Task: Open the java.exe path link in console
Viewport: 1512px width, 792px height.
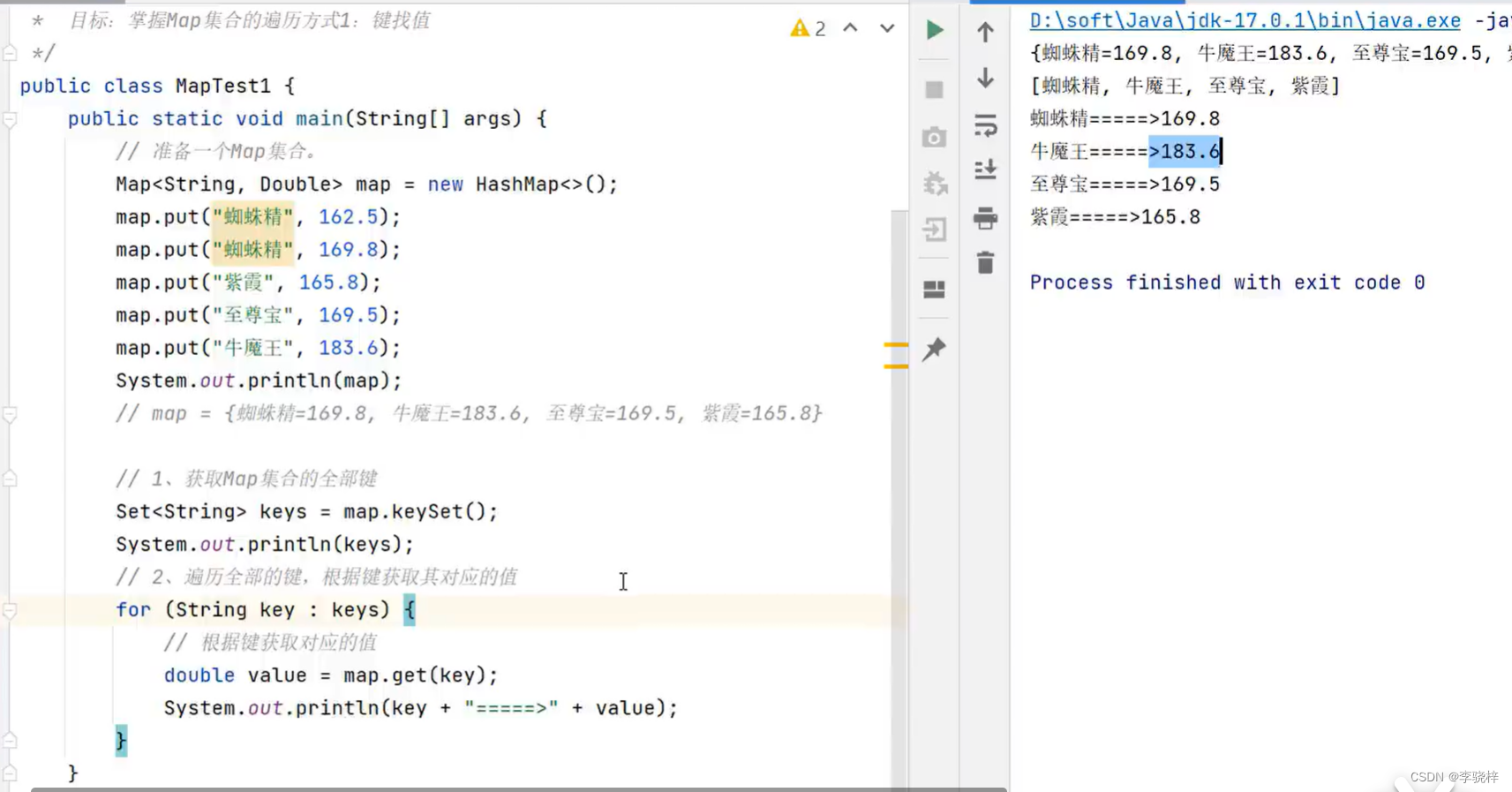Action: (1245, 20)
